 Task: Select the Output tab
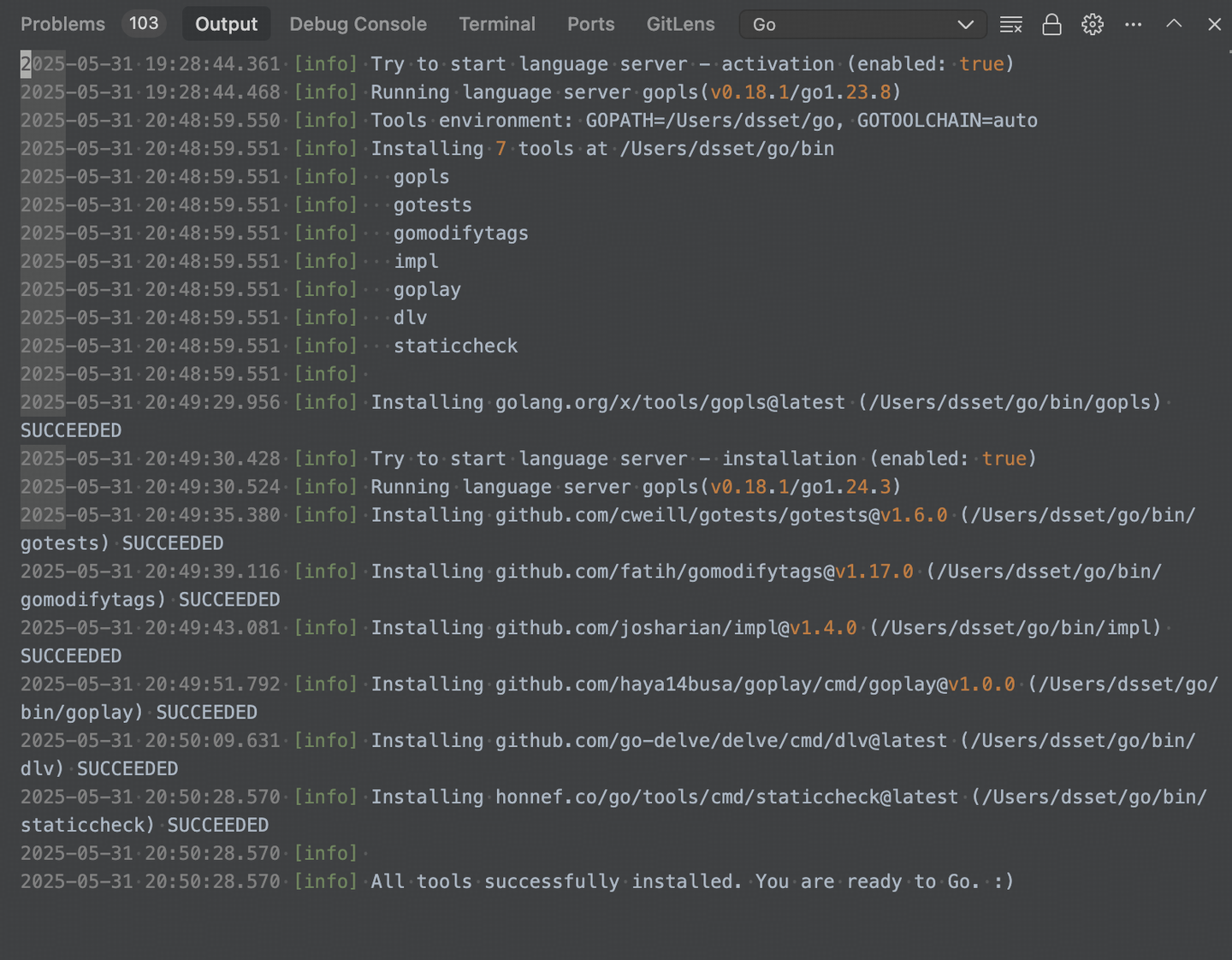226,24
